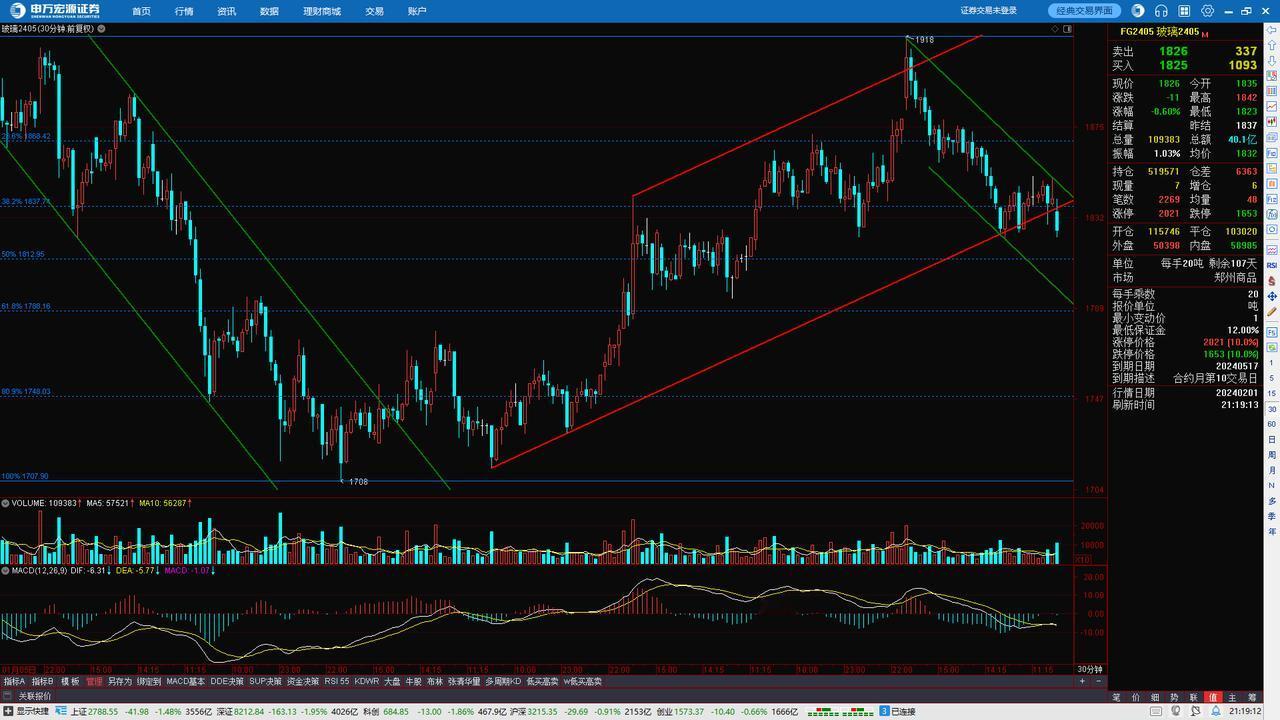Viewport: 1280px width, 720px height.
Task: Open the 账户 menu
Action: coord(417,11)
